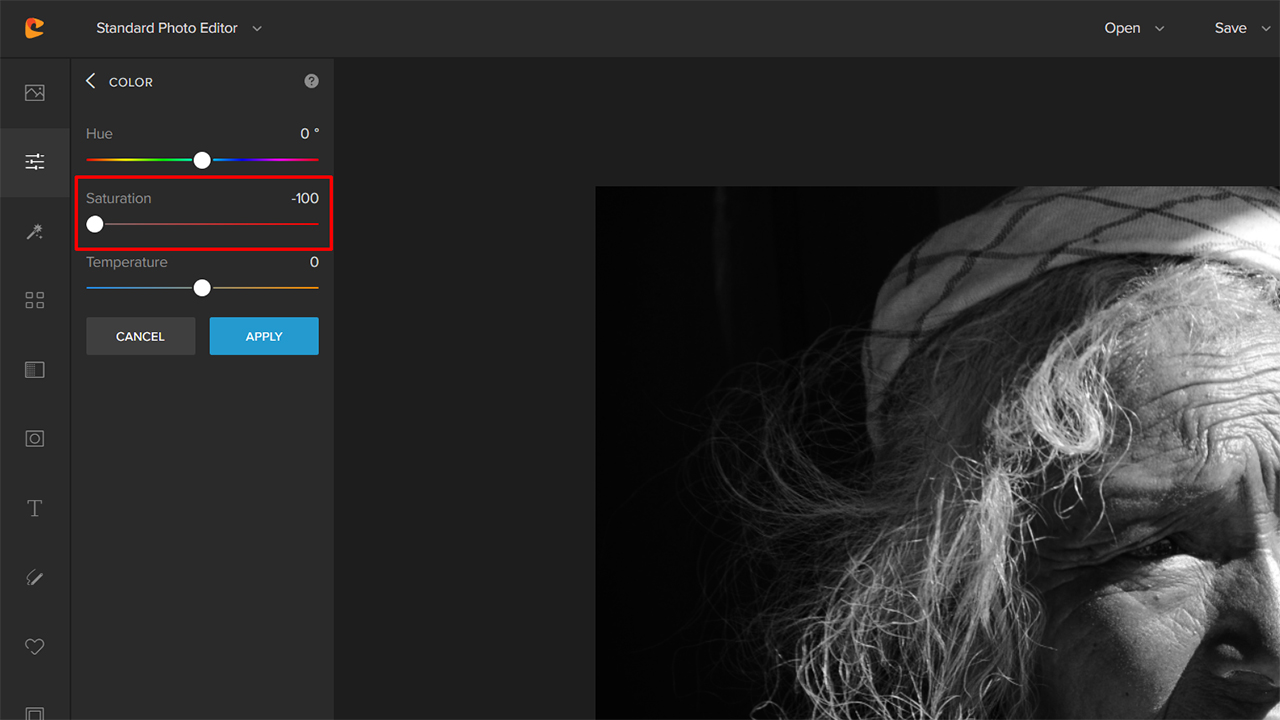Expand the Open menu chevron
1280x720 pixels.
click(1159, 28)
